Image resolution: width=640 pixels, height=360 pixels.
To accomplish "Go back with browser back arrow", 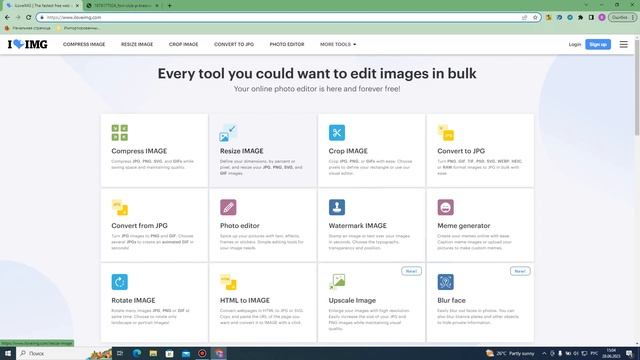I will [x=7, y=17].
